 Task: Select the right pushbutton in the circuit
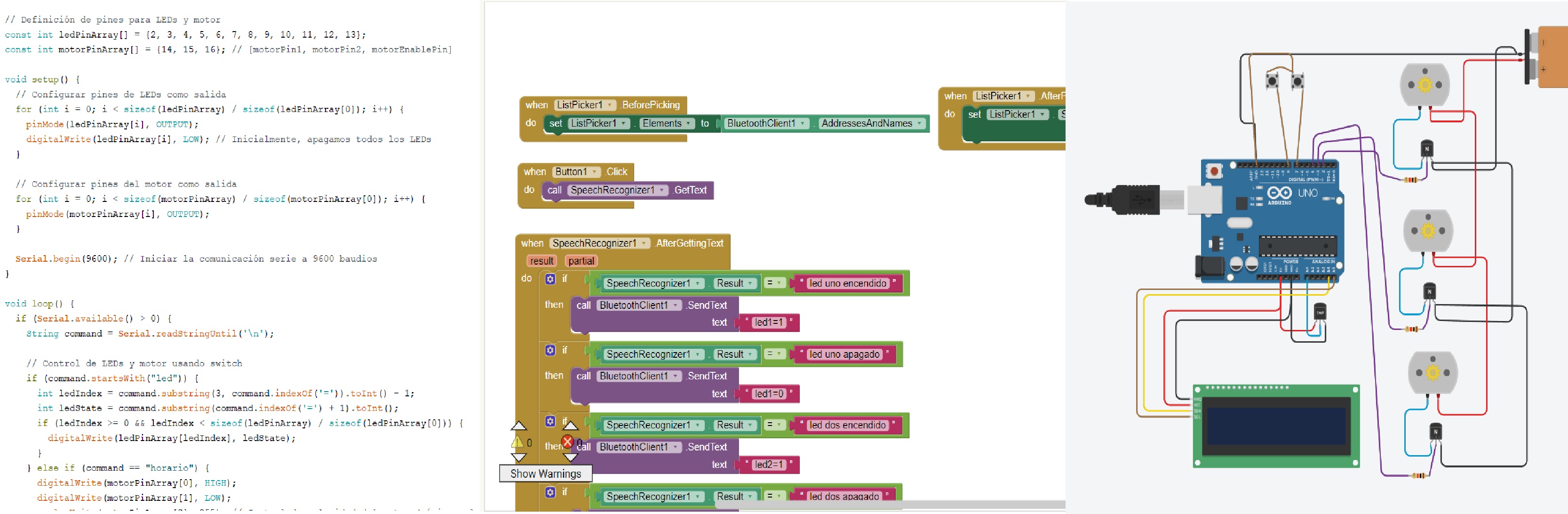pyautogui.click(x=1297, y=80)
